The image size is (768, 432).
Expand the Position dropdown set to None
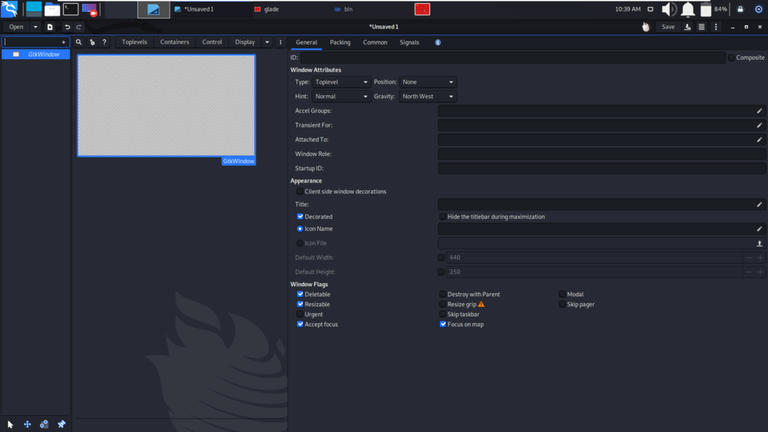click(x=428, y=82)
